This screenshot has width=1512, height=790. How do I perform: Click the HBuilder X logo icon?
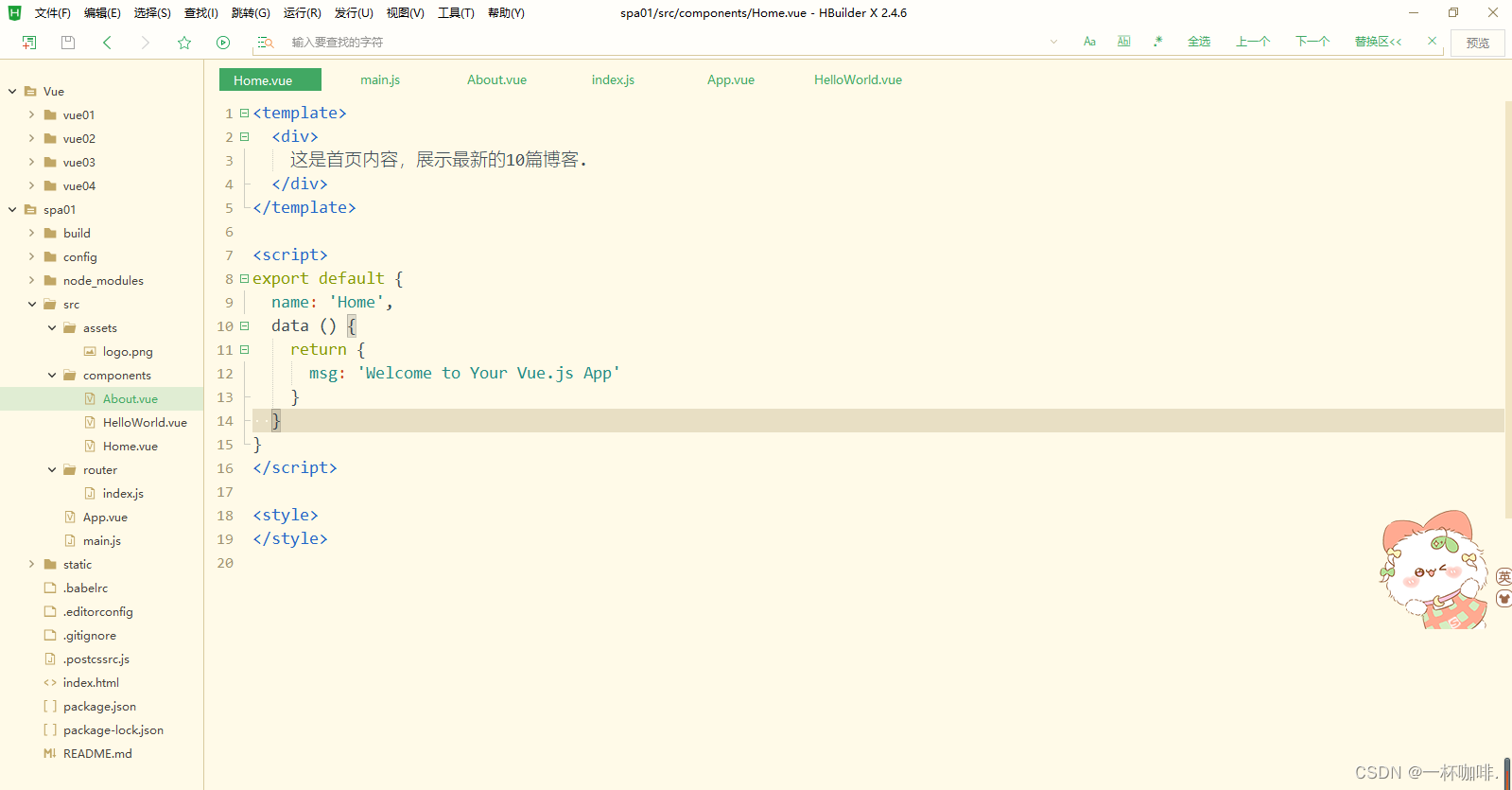point(14,12)
